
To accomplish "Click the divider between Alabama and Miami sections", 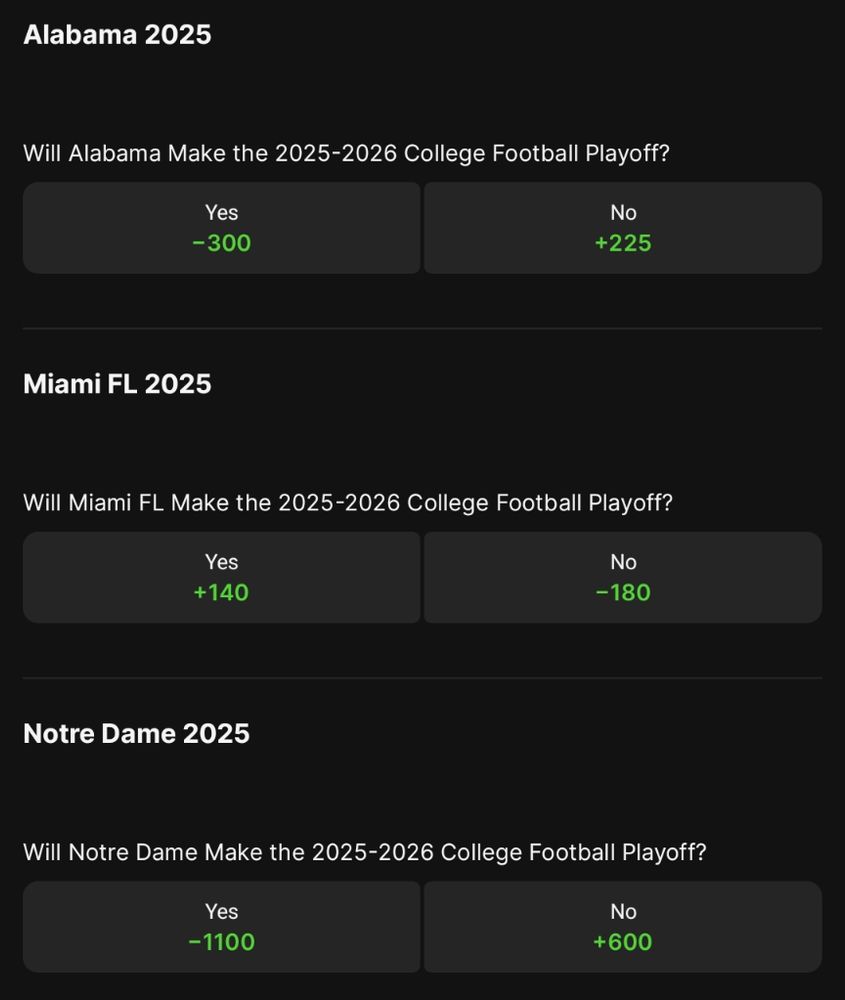I will 422,328.
